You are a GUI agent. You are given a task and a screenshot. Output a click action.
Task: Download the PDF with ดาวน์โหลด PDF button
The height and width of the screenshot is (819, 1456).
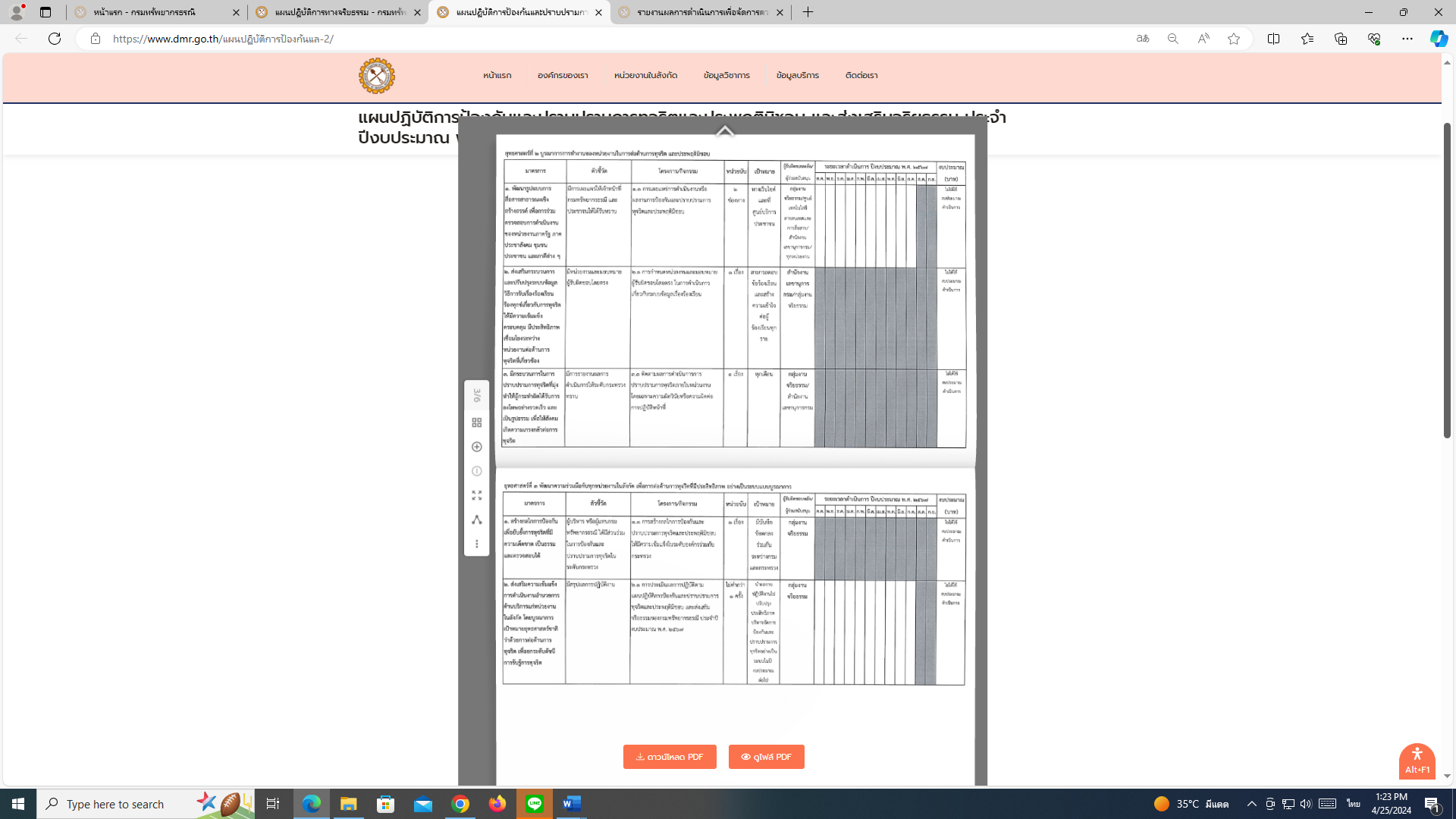[x=670, y=757]
